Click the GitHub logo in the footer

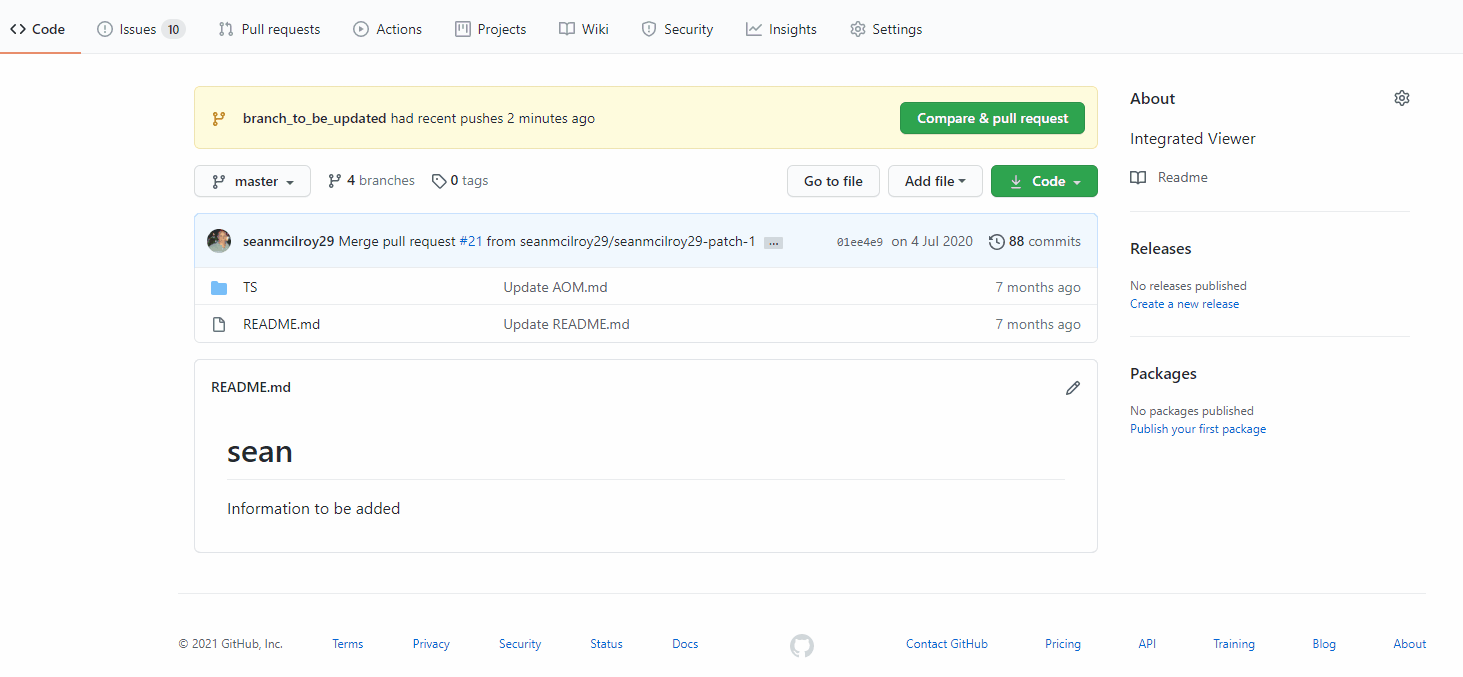click(x=801, y=645)
